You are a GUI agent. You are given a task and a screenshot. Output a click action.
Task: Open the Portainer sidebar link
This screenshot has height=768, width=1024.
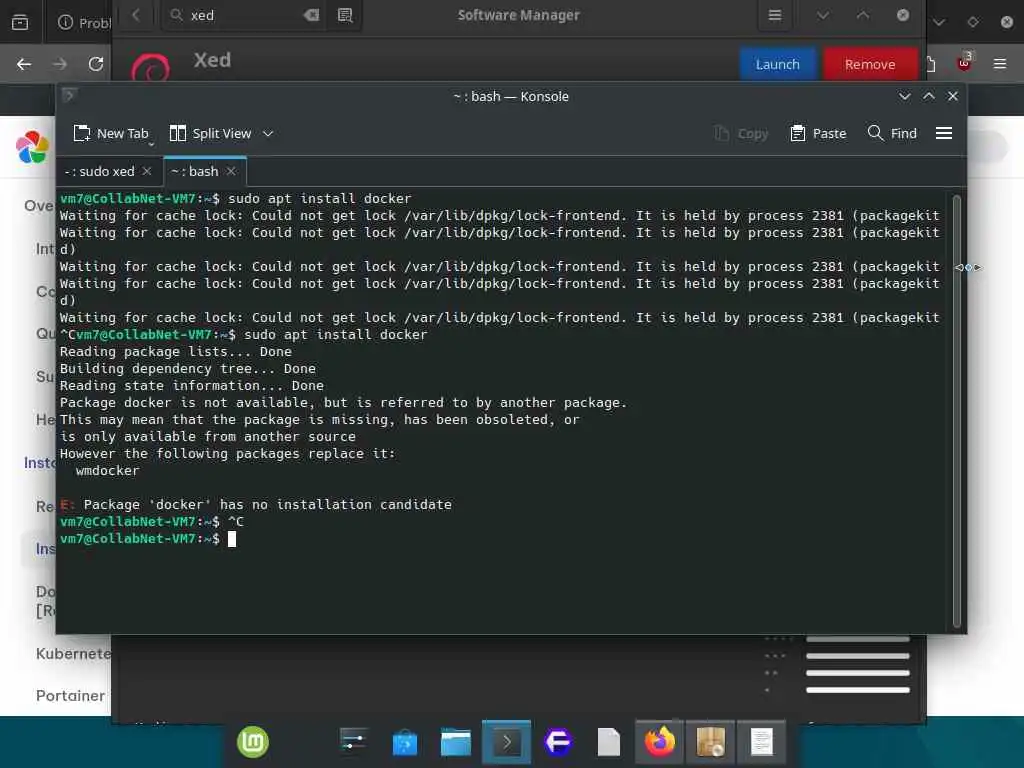coord(71,696)
